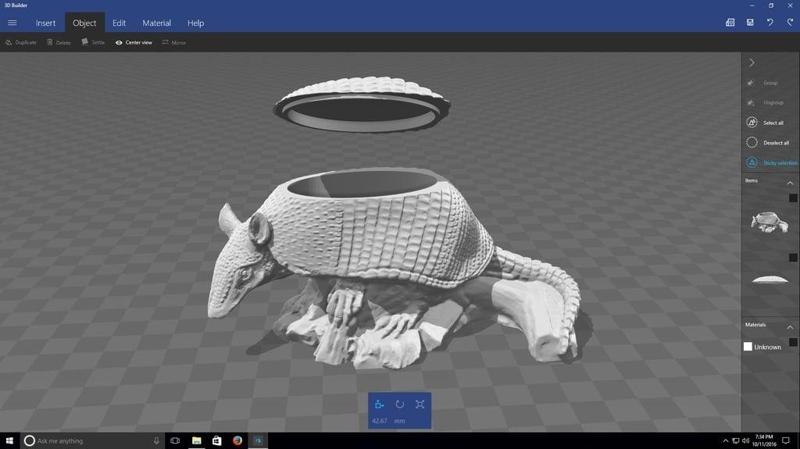800x449 pixels.
Task: Collapse the Items section chevron
Action: (790, 182)
